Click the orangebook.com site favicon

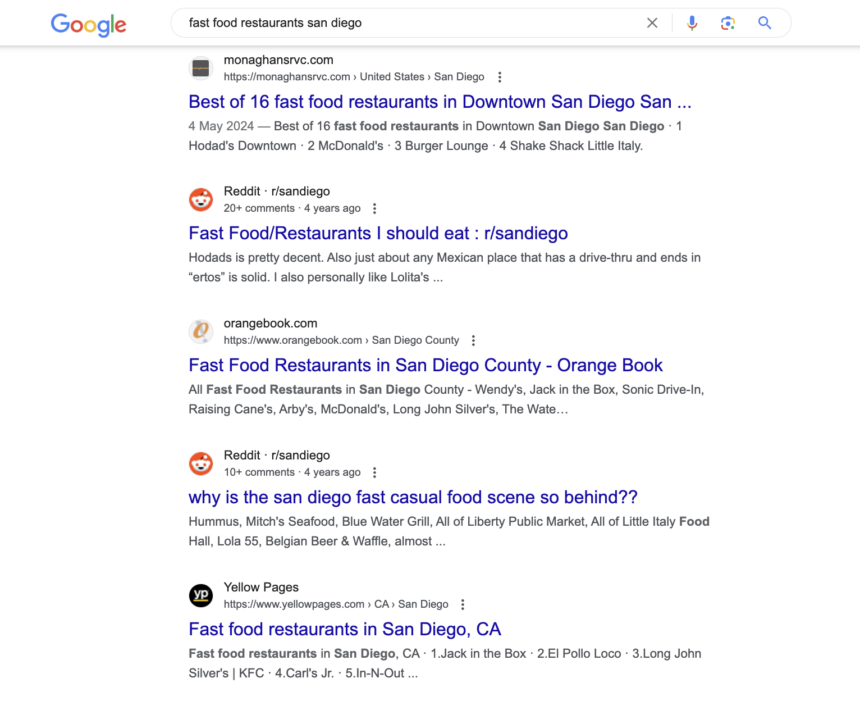pyautogui.click(x=201, y=331)
